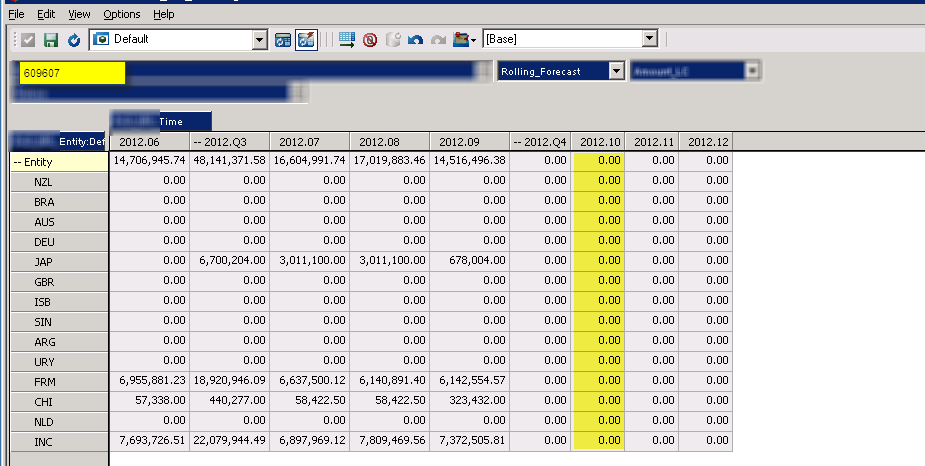Screen dimensions: 925x466
Task: Open the Help menu
Action: pos(163,14)
